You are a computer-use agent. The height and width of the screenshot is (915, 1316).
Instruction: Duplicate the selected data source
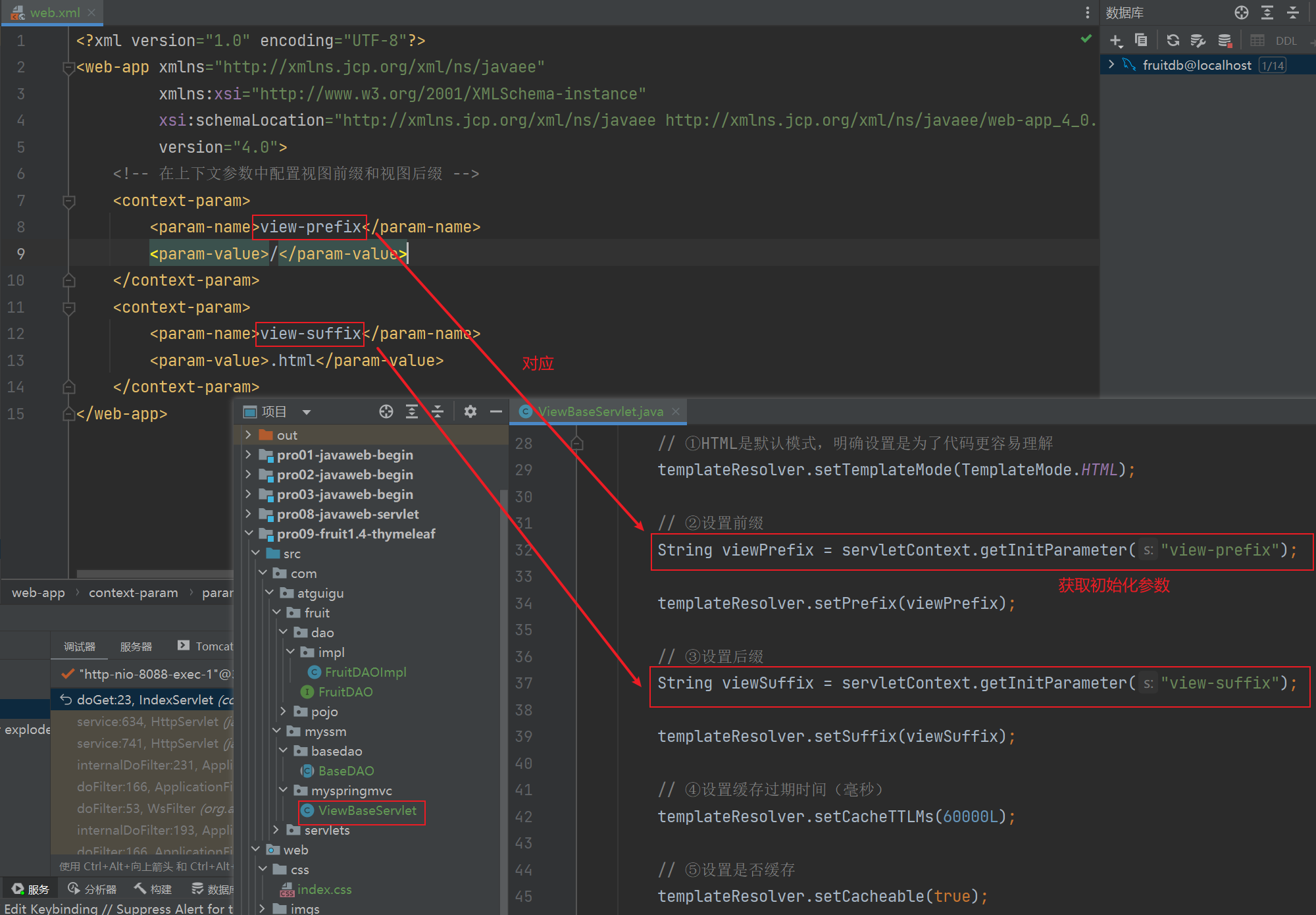(1141, 39)
